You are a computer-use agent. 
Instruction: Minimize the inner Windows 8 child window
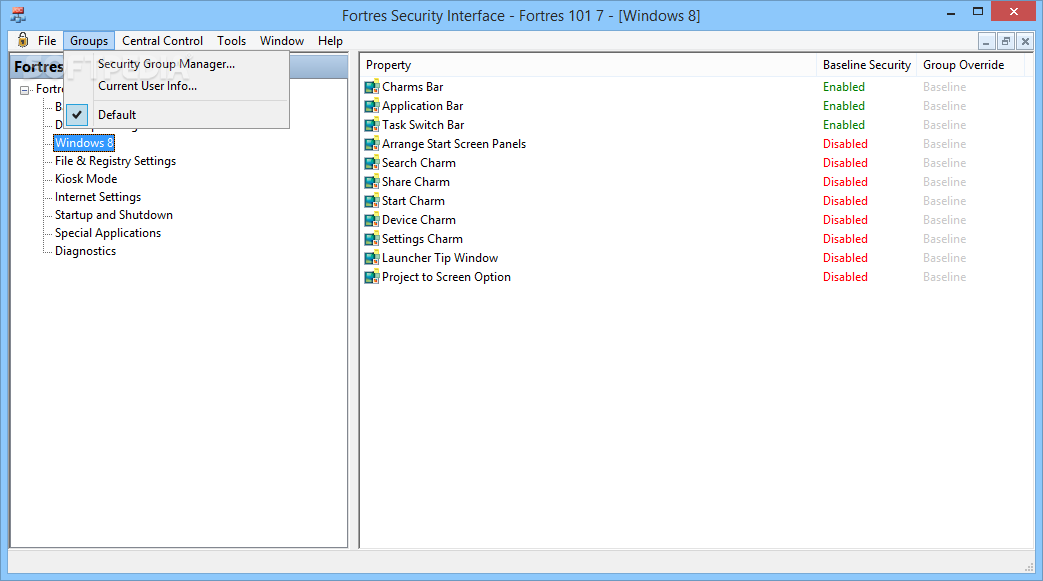[986, 41]
